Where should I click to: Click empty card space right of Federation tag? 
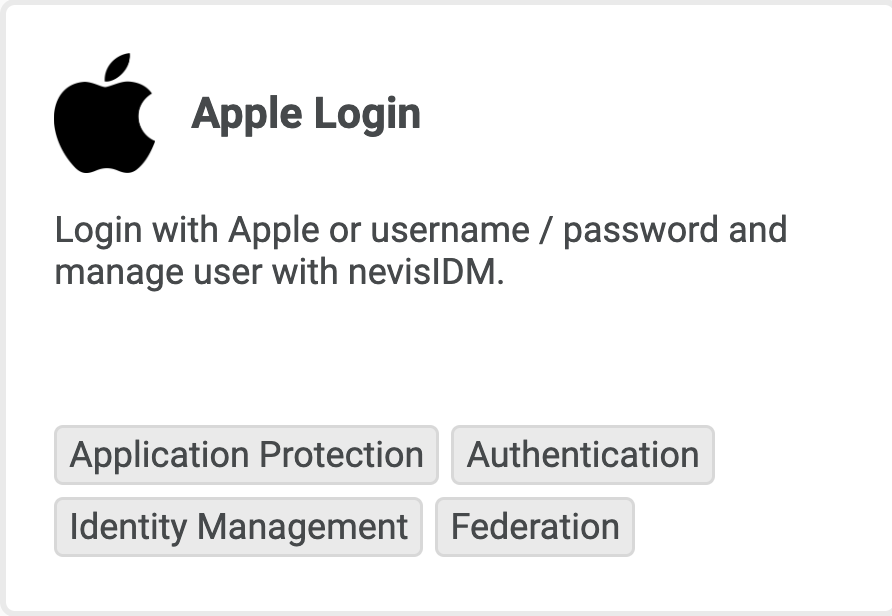760,527
